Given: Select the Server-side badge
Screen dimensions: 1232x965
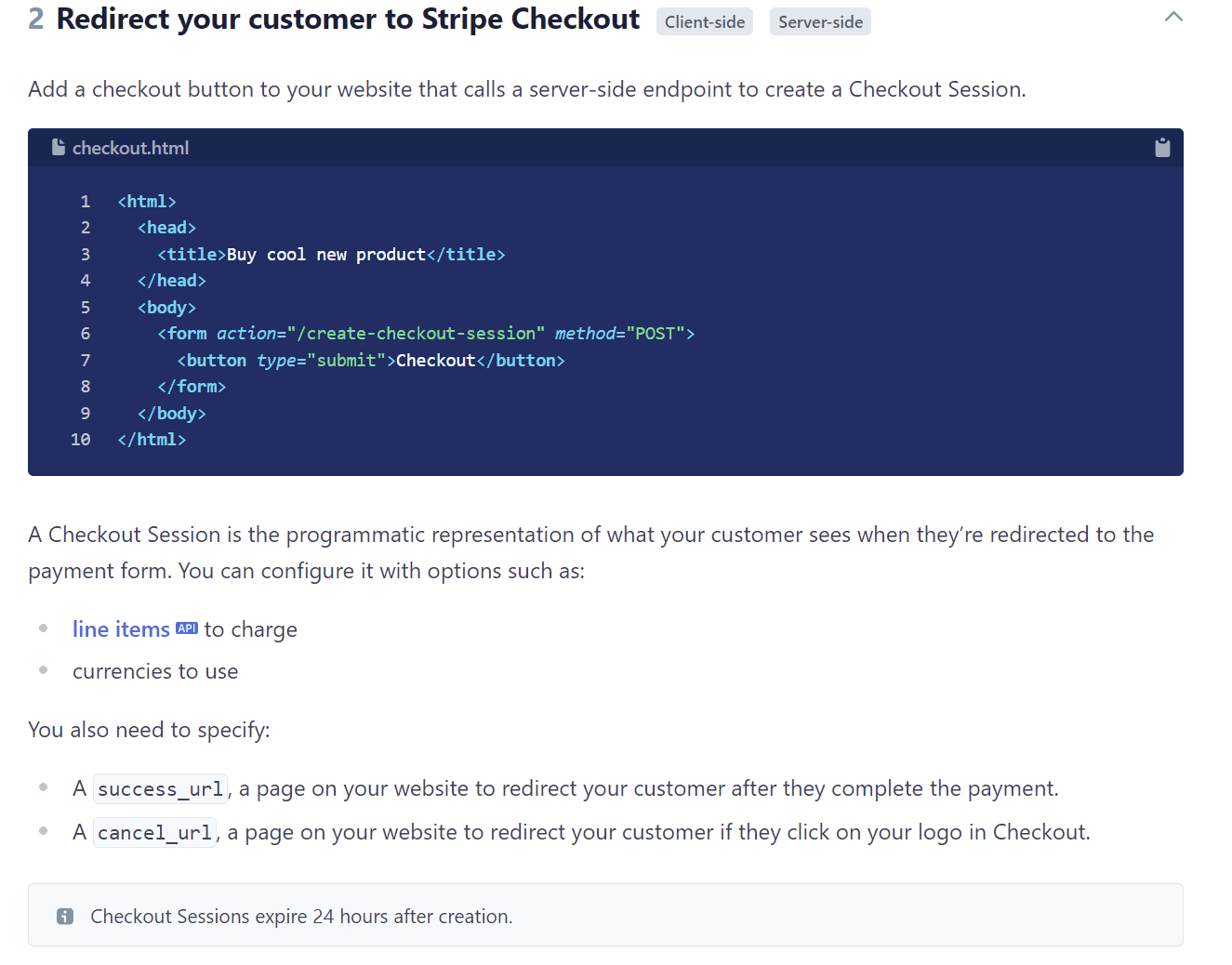Looking at the screenshot, I should pyautogui.click(x=819, y=21).
